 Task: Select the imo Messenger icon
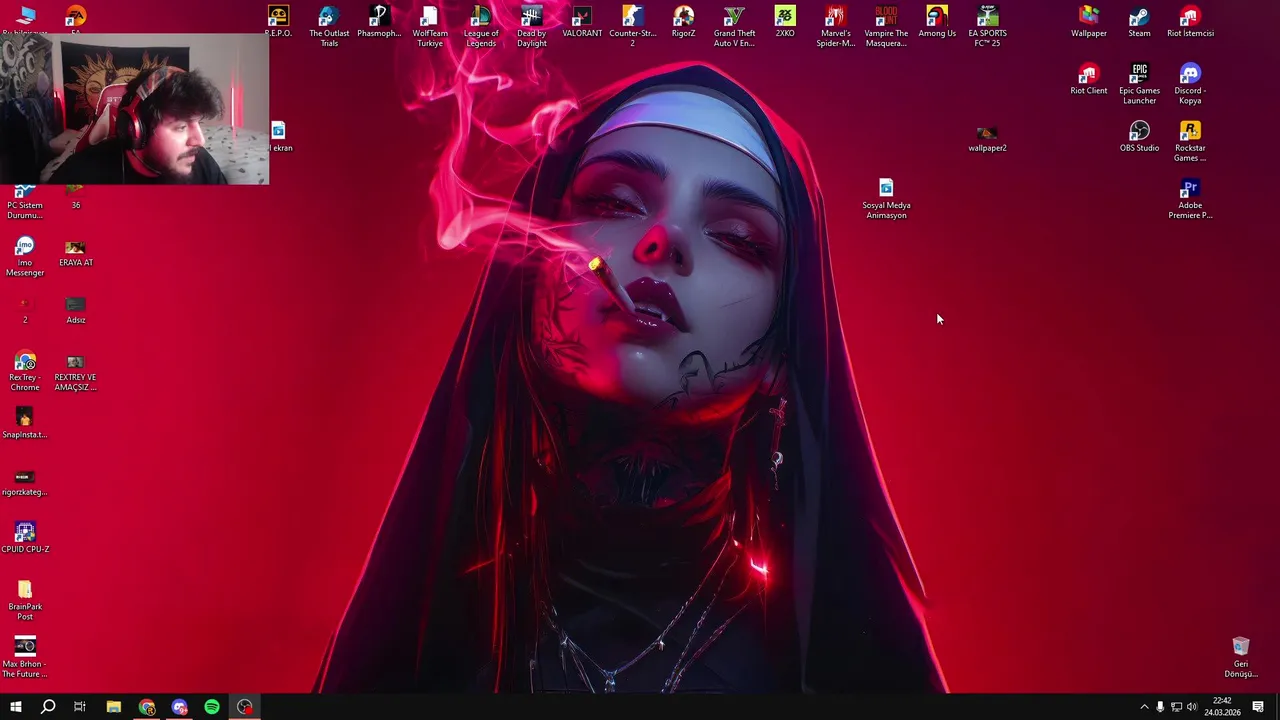25,256
